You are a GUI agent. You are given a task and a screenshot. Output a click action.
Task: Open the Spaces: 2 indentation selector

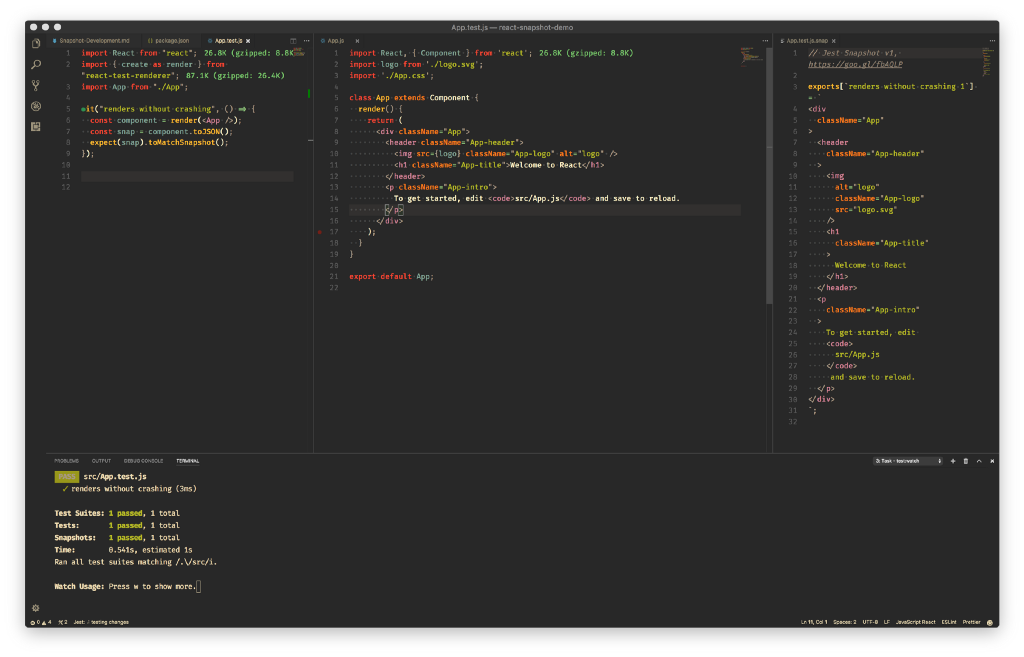click(844, 622)
